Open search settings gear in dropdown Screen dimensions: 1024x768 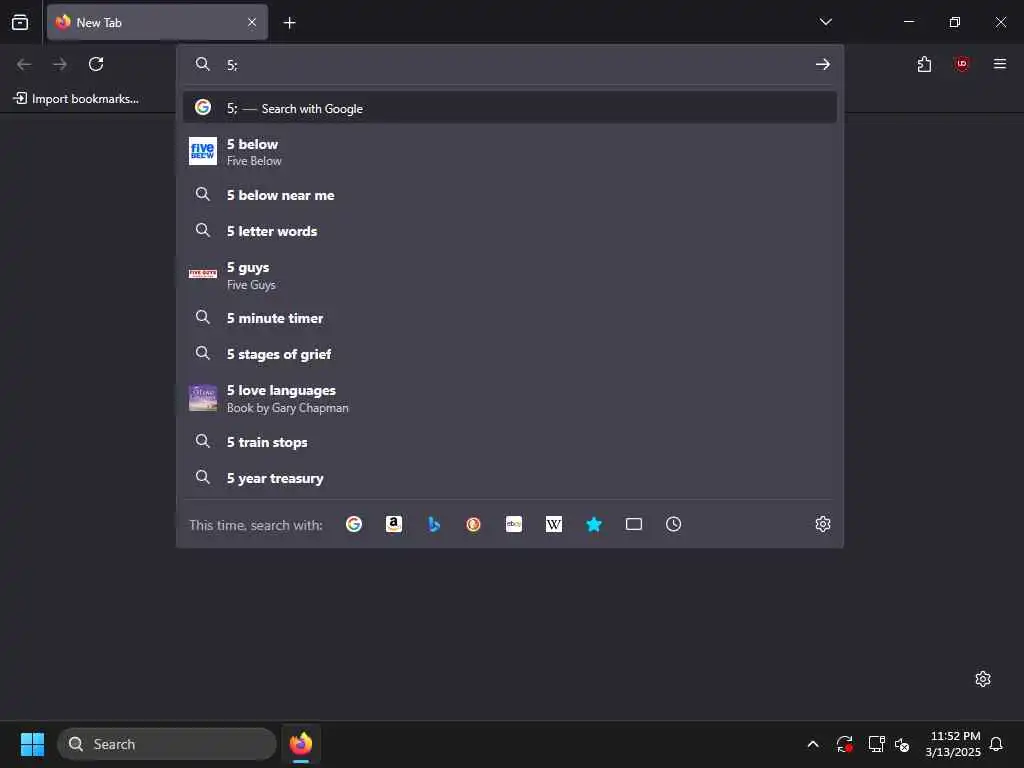tap(823, 524)
